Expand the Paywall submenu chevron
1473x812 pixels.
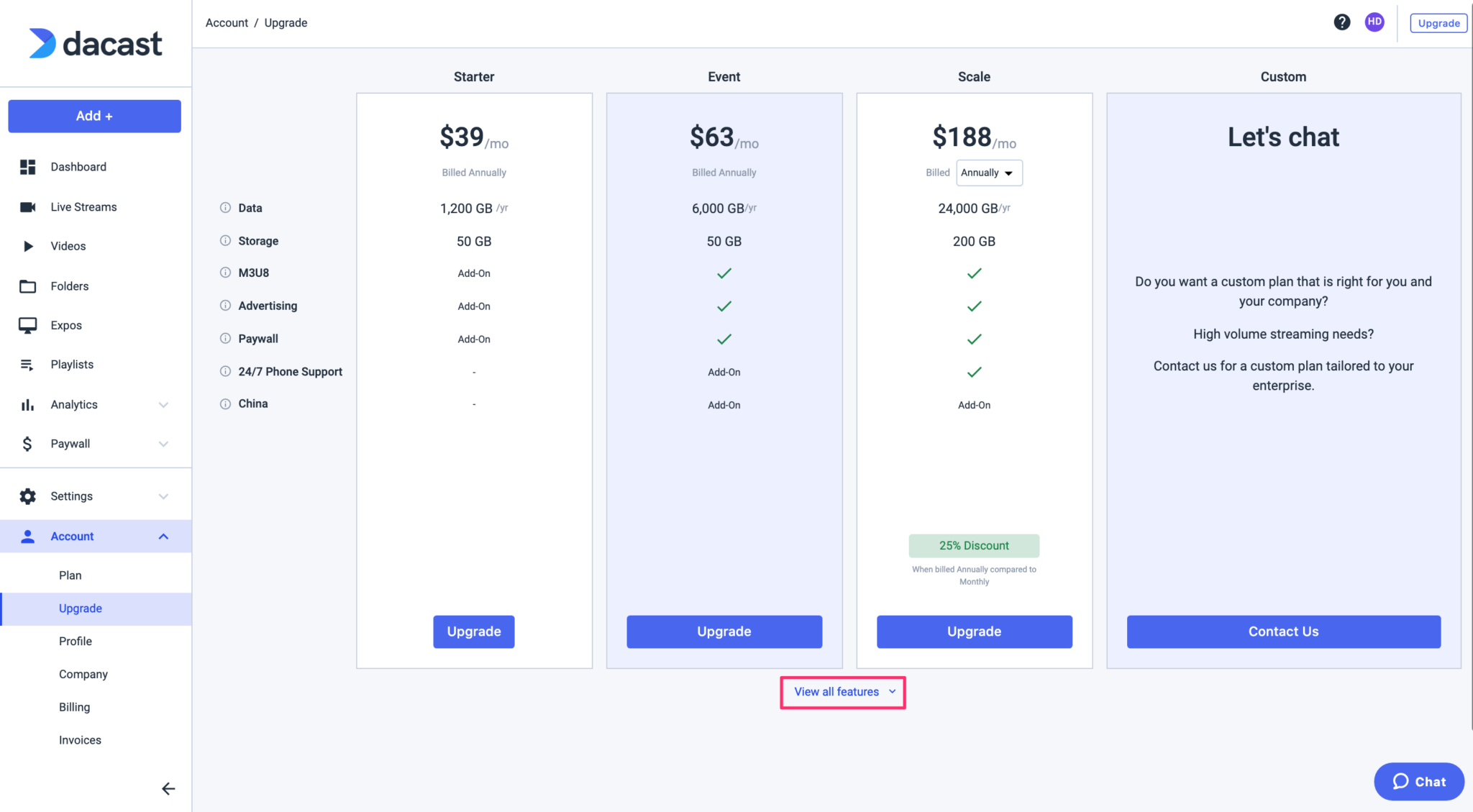pyautogui.click(x=163, y=444)
